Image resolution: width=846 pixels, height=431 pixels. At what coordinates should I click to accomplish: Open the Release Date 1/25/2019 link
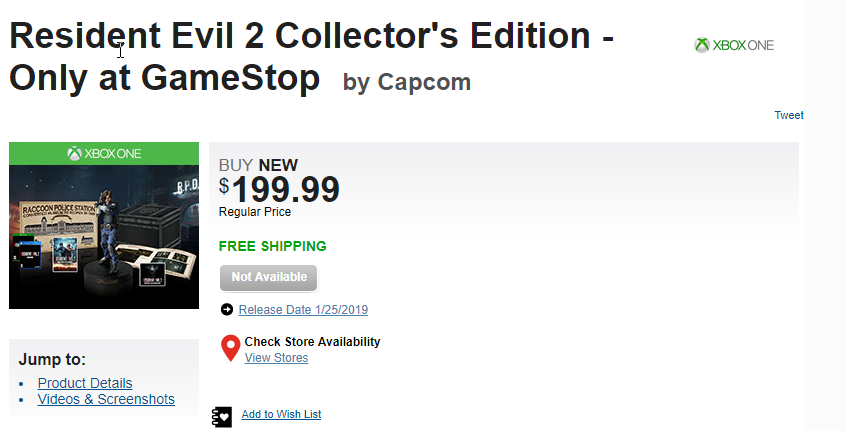(303, 310)
